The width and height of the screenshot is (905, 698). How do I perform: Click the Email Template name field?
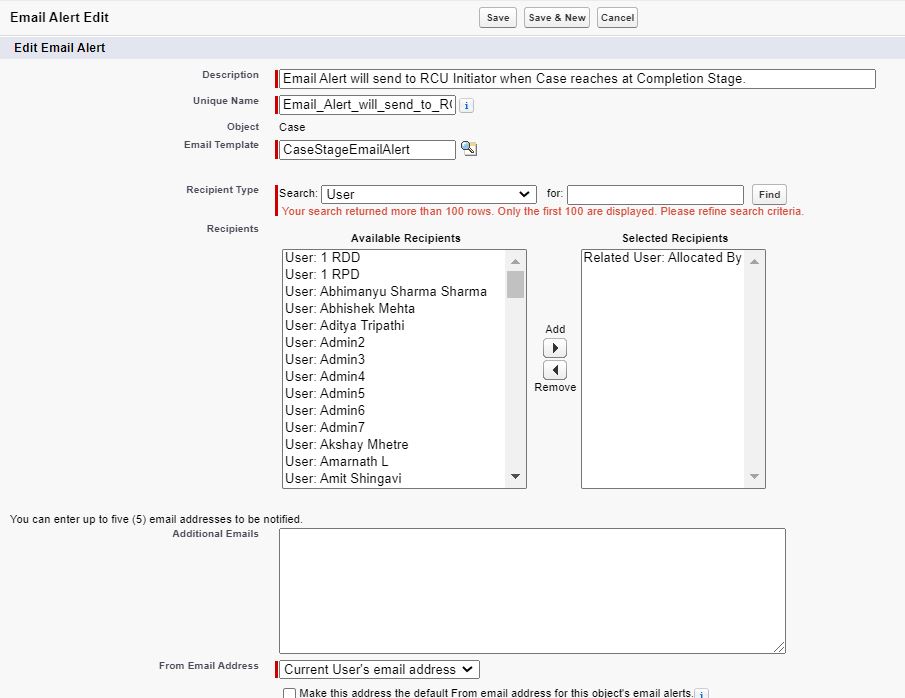tap(367, 149)
